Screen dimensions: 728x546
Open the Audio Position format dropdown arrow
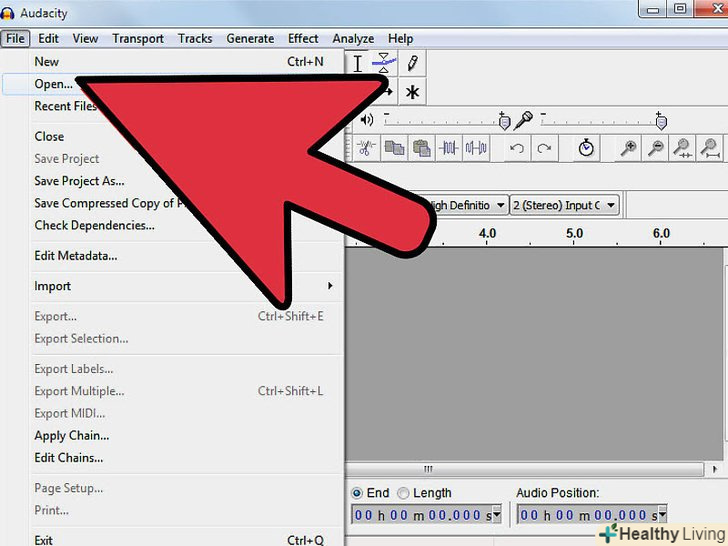[x=662, y=514]
